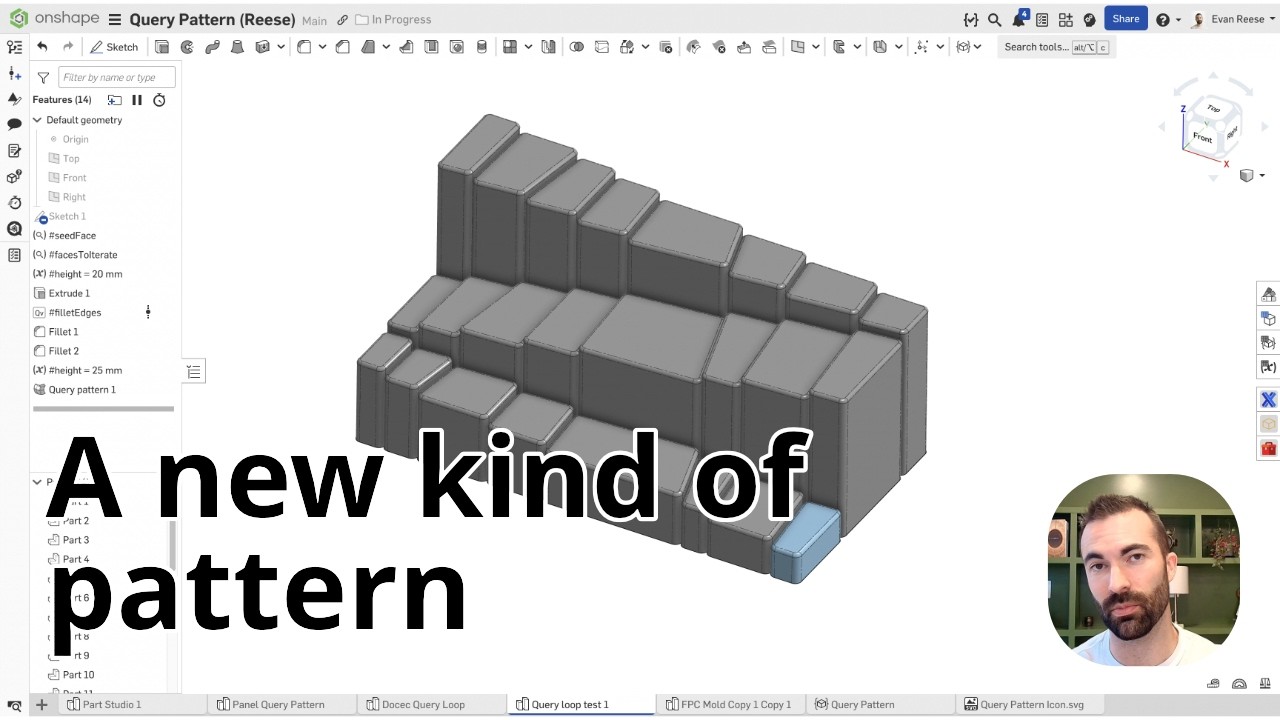Start a new Sketch
1280x720 pixels.
pos(114,47)
